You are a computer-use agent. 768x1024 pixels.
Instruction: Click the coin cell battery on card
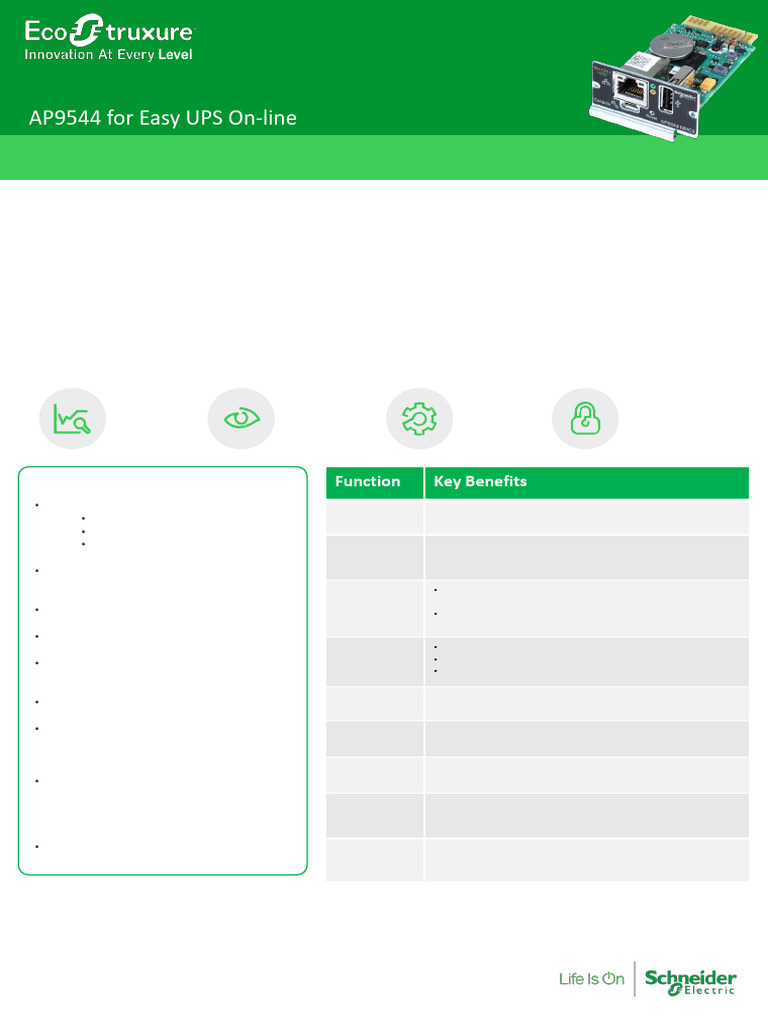669,45
